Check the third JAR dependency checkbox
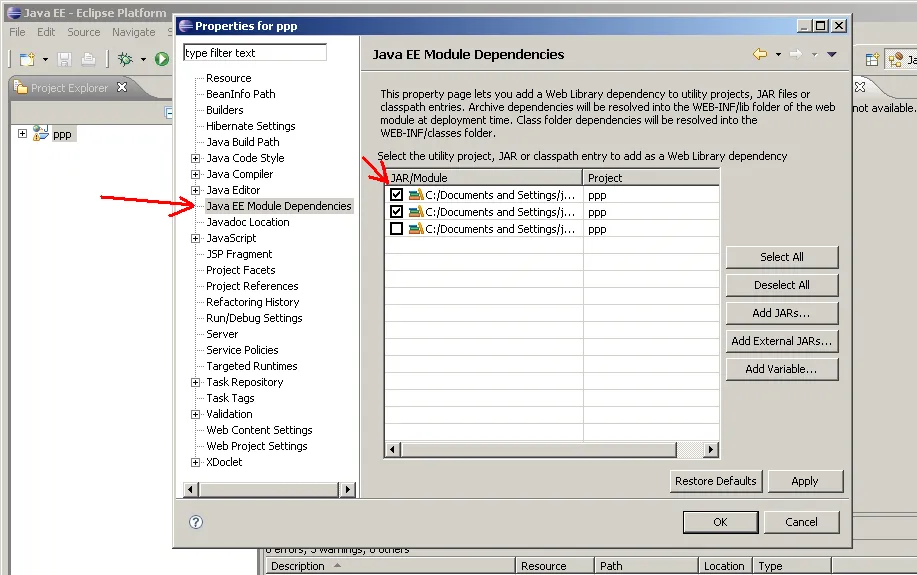 click(397, 229)
